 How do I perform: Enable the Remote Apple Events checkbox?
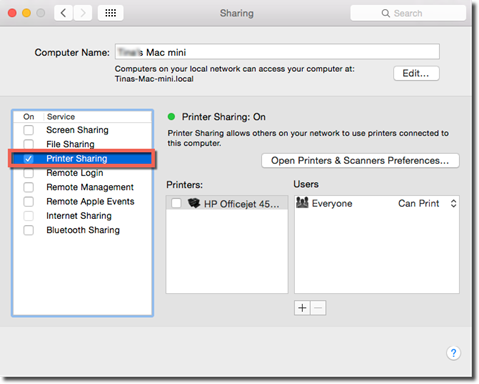29,201
